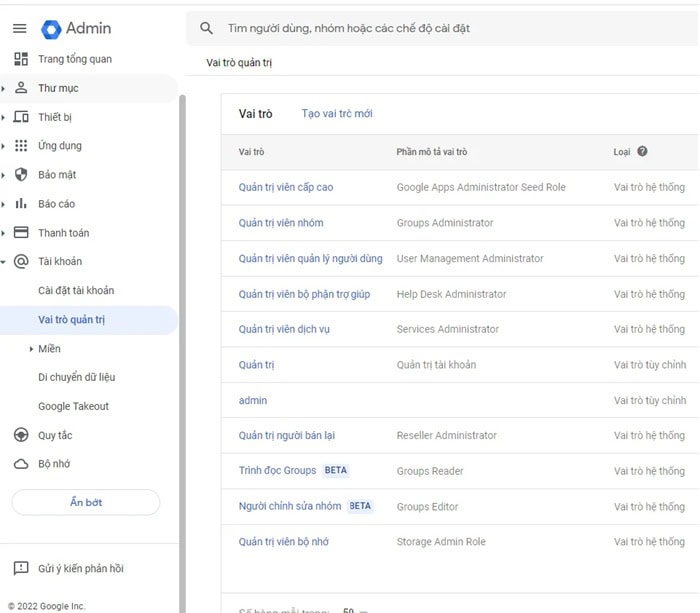The height and width of the screenshot is (613, 700).
Task: Click the sidebar vertical scrollbar
Action: pos(182,354)
